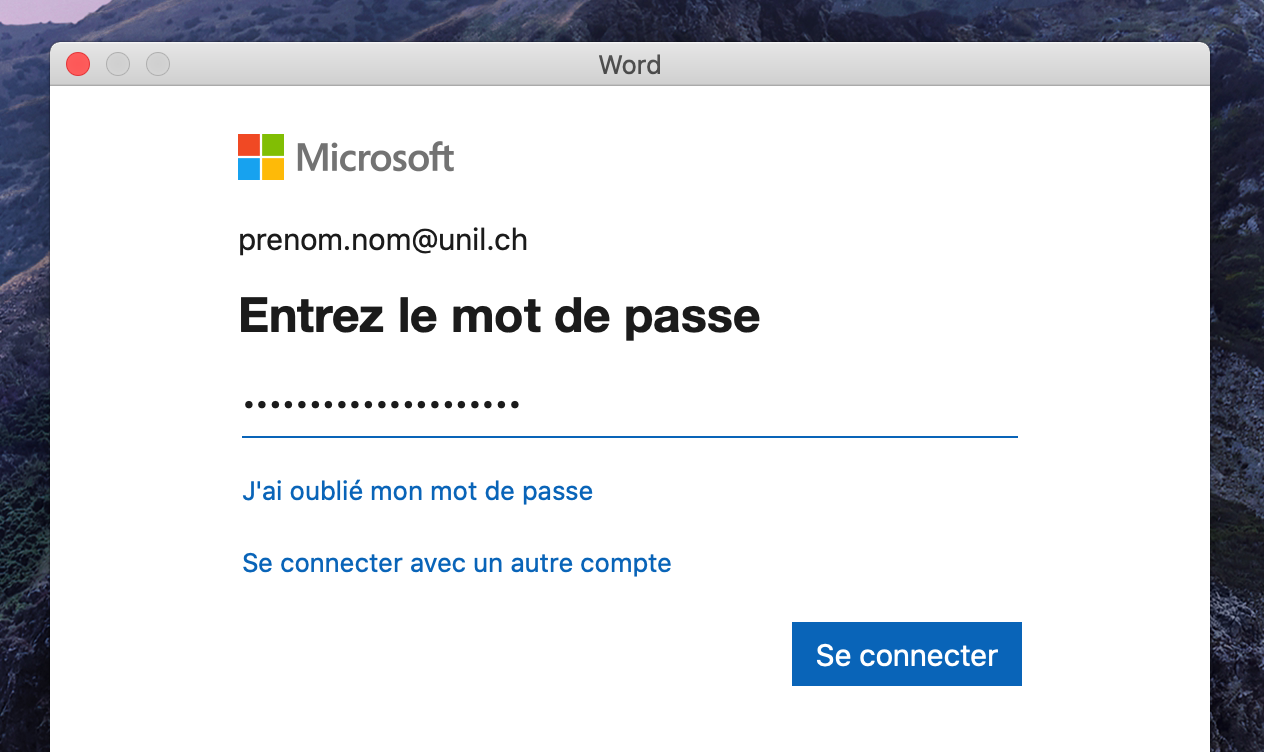Click the blue square of the Microsoft logo
Screen dimensions: 1264x752
click(249, 169)
